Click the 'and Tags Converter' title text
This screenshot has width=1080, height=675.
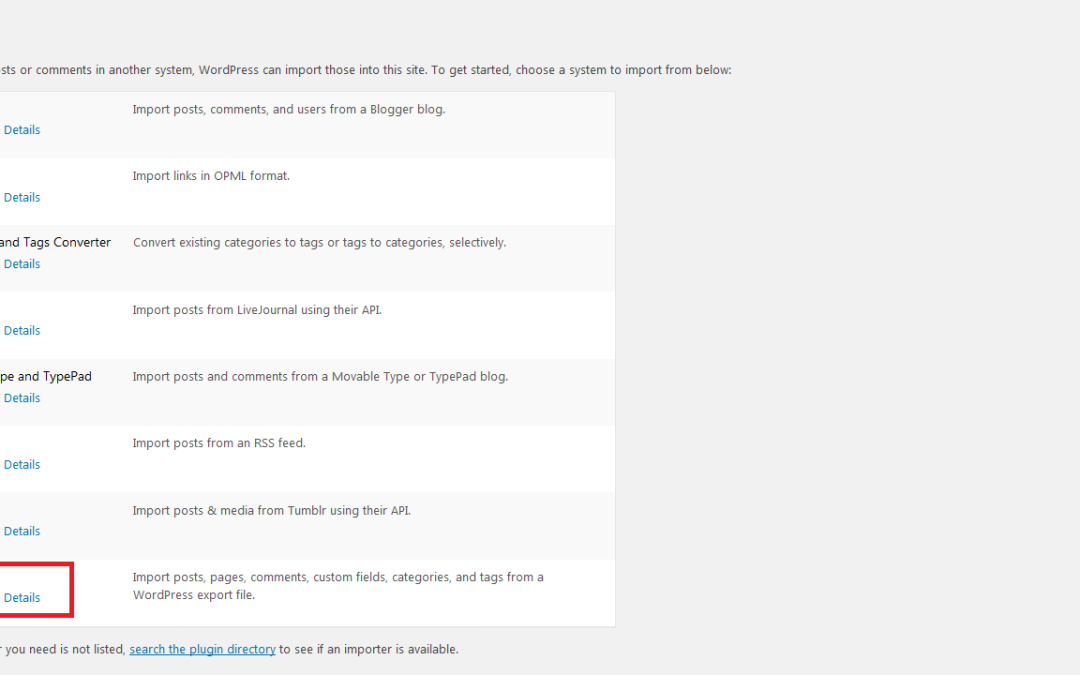(55, 242)
